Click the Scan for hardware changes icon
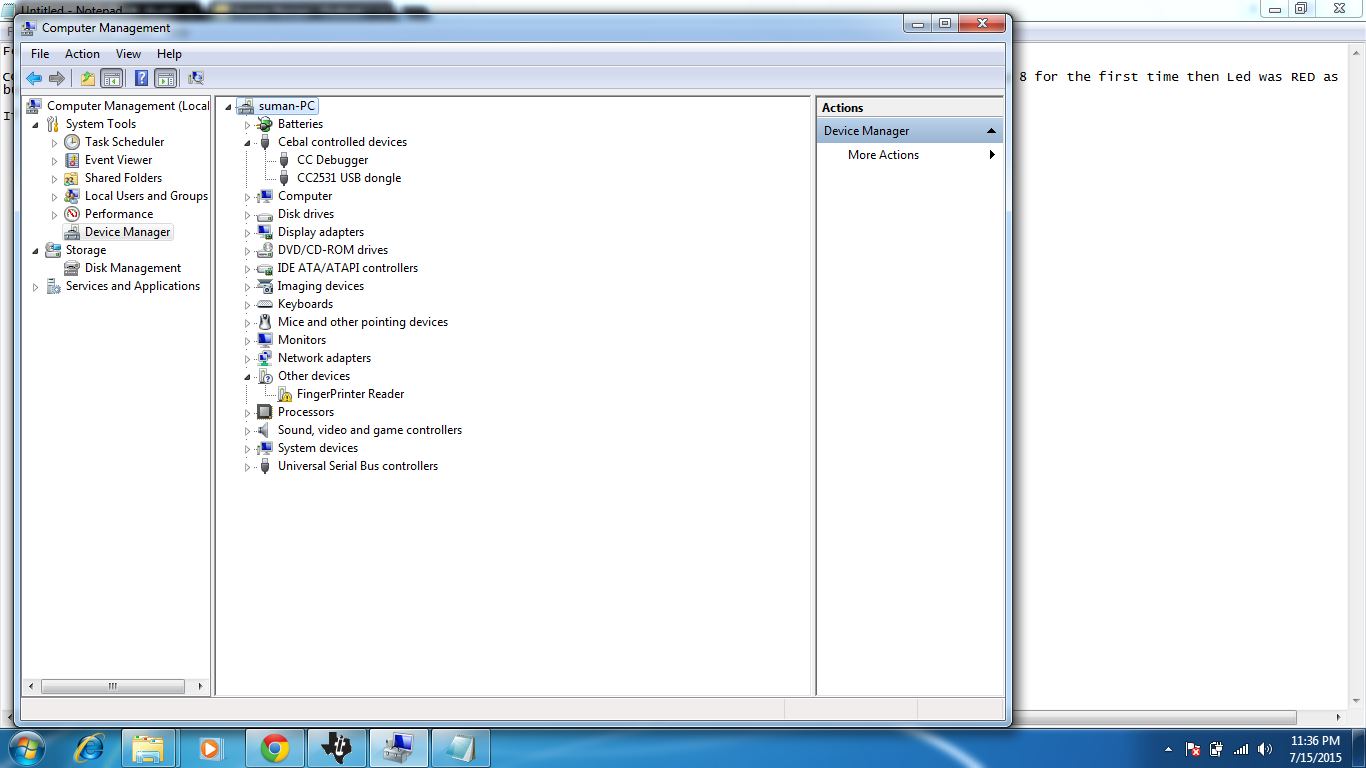This screenshot has width=1366, height=768. point(196,78)
